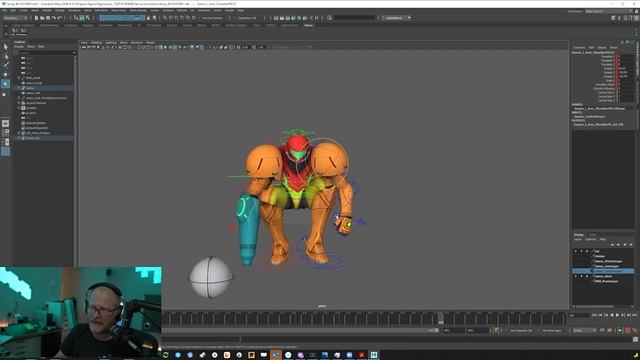Play animation forward
This screenshot has height=360, width=640.
tap(617, 315)
